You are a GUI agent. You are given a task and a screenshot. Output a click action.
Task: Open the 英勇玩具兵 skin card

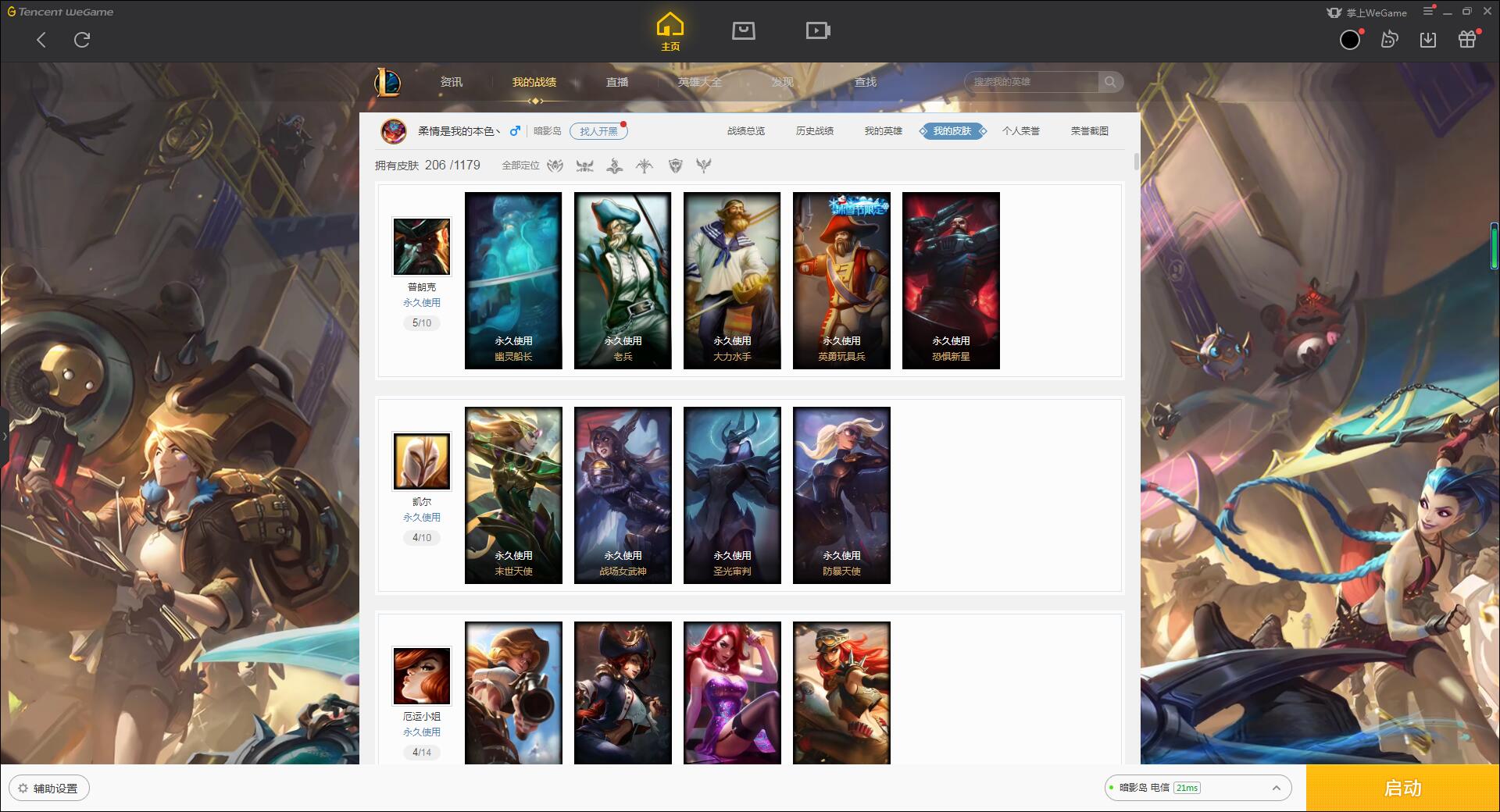(841, 280)
